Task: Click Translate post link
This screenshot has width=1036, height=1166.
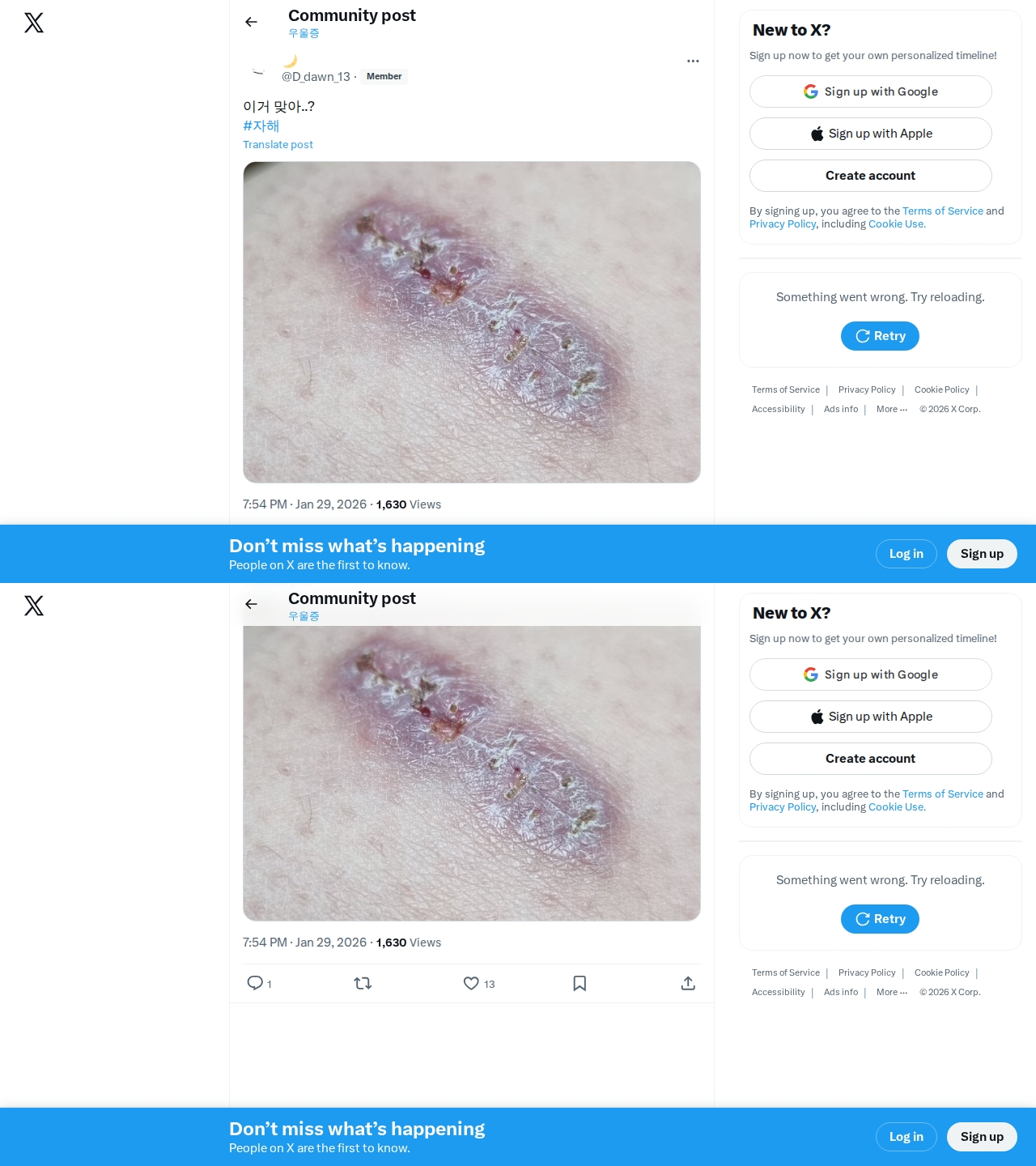Action: [278, 145]
